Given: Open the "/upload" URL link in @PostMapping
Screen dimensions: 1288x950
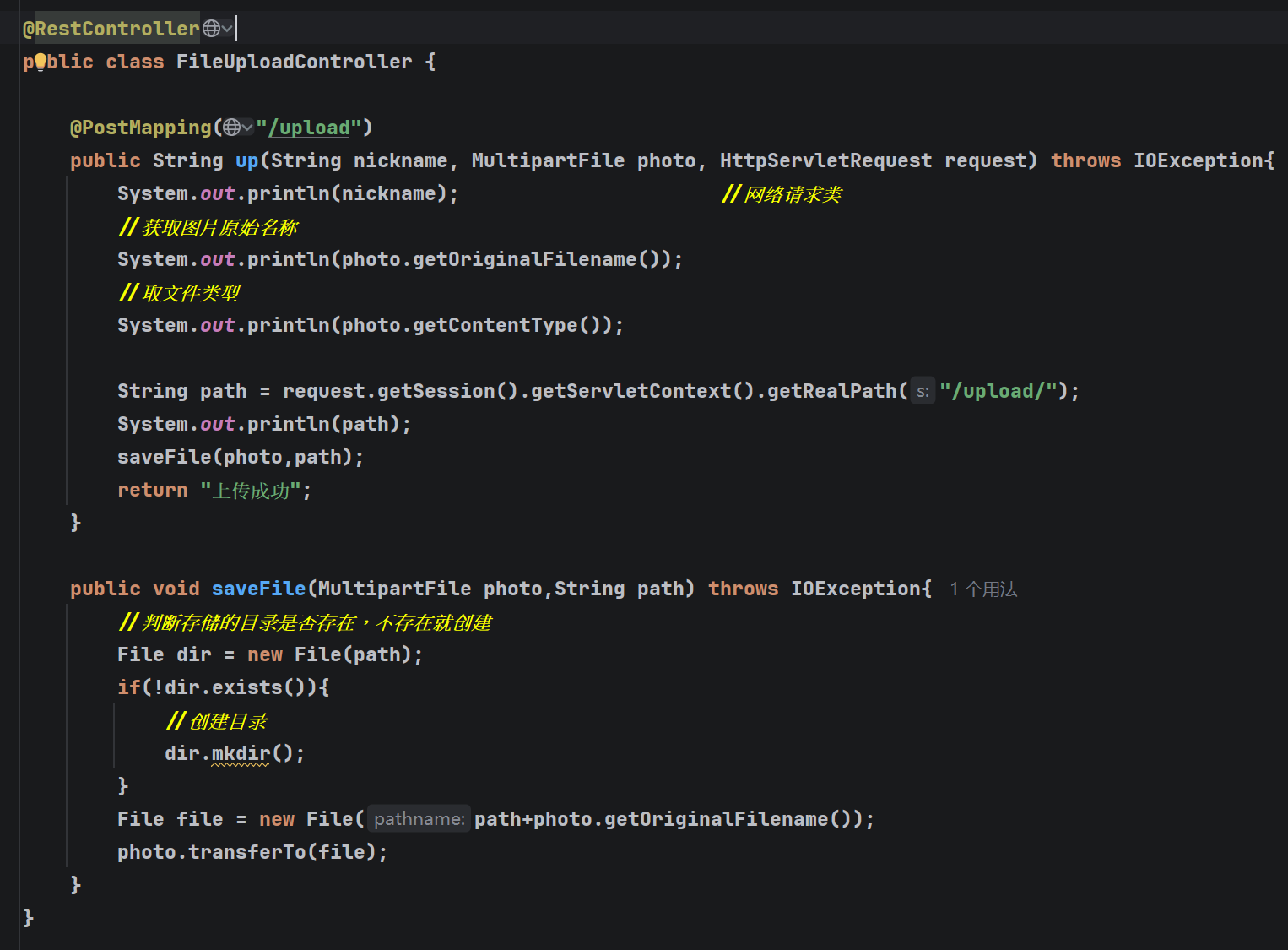Looking at the screenshot, I should pos(308,128).
